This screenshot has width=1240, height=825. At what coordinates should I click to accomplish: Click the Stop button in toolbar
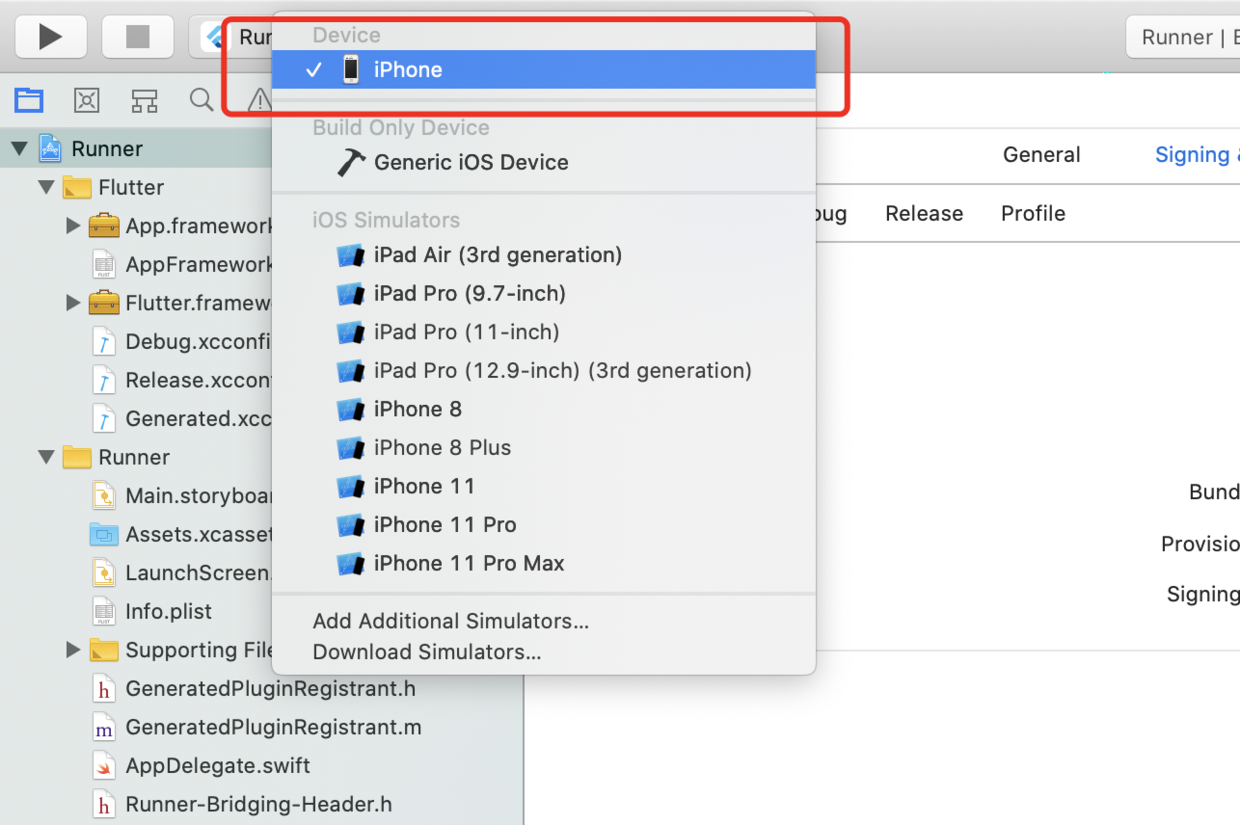point(137,37)
